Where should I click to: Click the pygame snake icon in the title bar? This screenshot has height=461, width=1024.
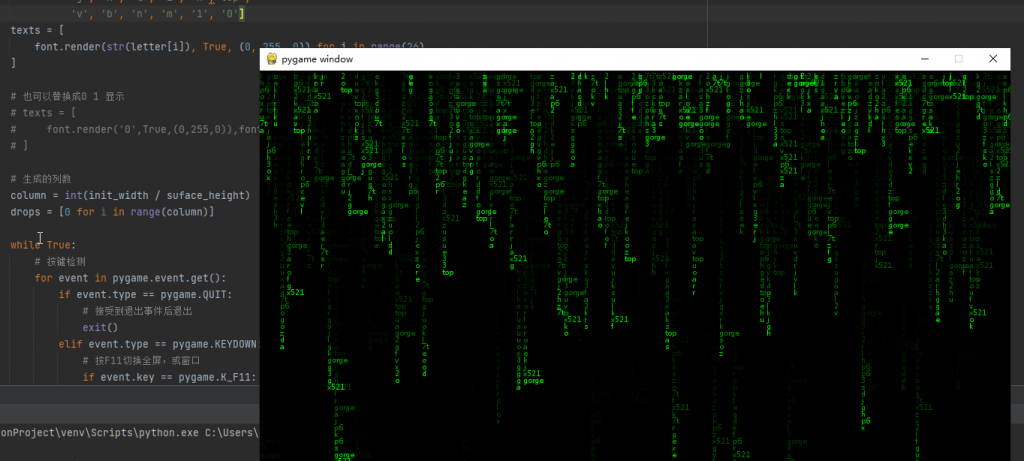272,59
